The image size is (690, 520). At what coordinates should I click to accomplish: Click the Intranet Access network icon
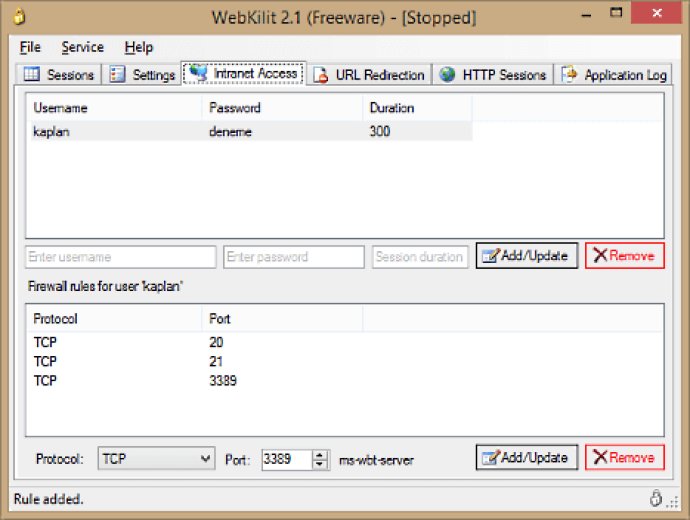pos(198,73)
